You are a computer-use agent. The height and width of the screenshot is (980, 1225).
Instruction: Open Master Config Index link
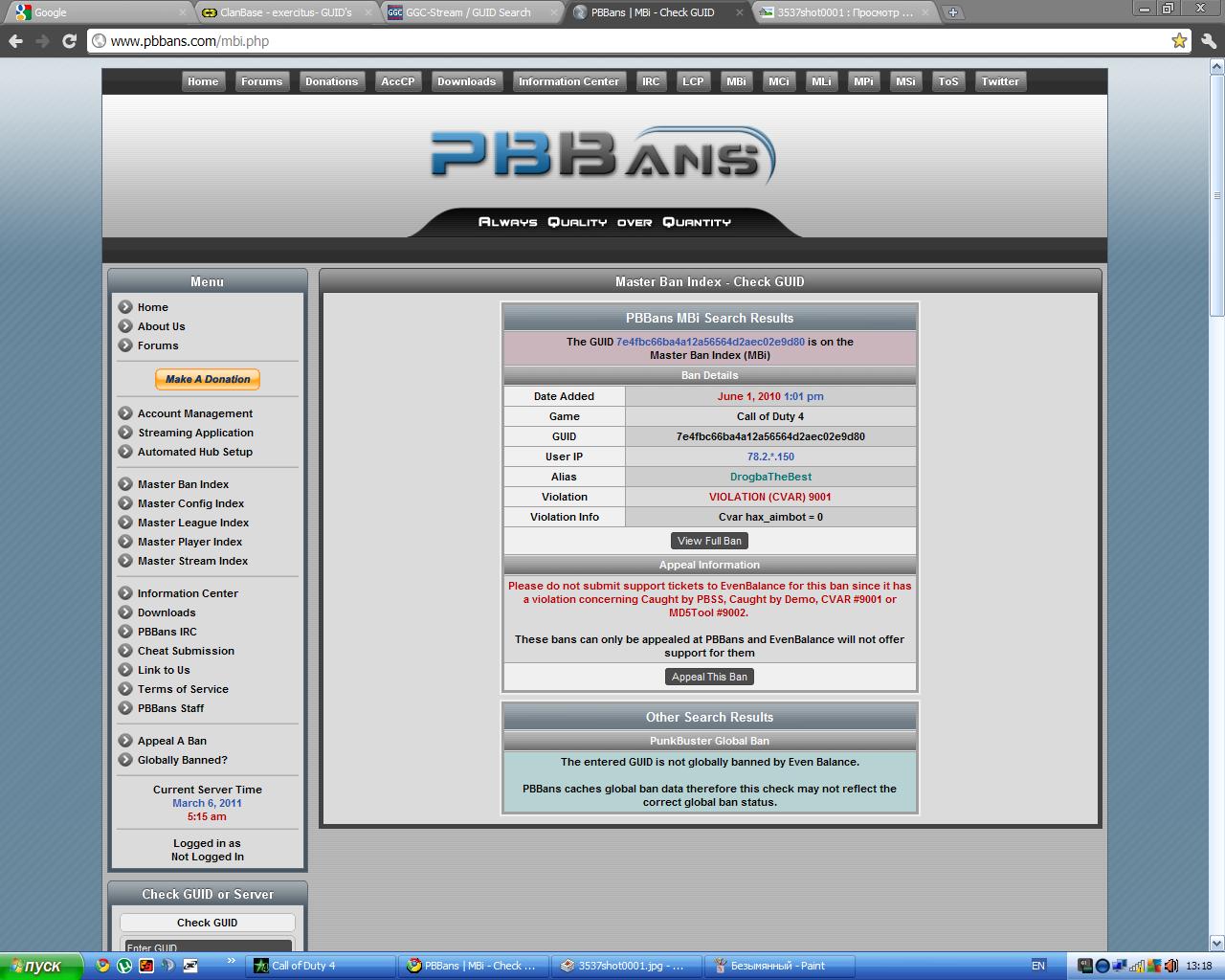pyautogui.click(x=190, y=503)
